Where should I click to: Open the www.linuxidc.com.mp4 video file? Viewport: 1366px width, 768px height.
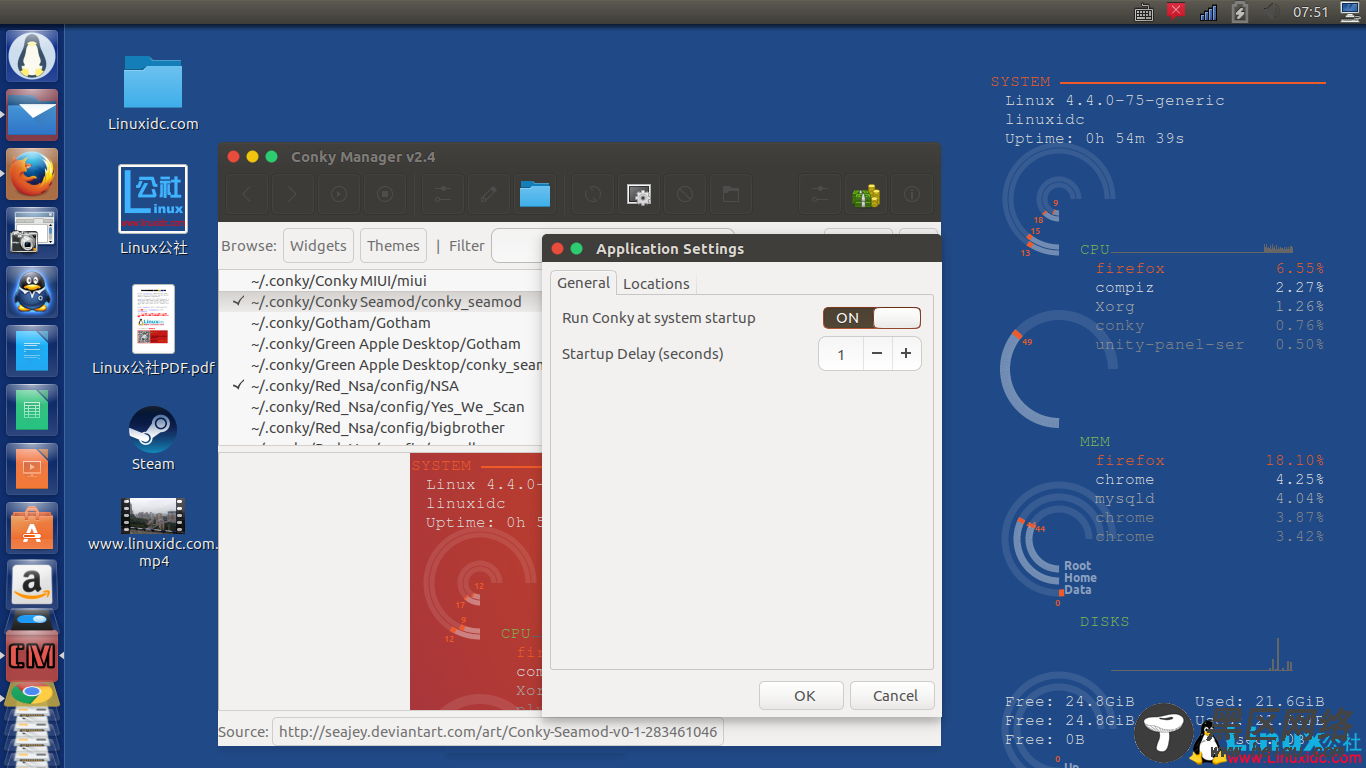pos(153,533)
